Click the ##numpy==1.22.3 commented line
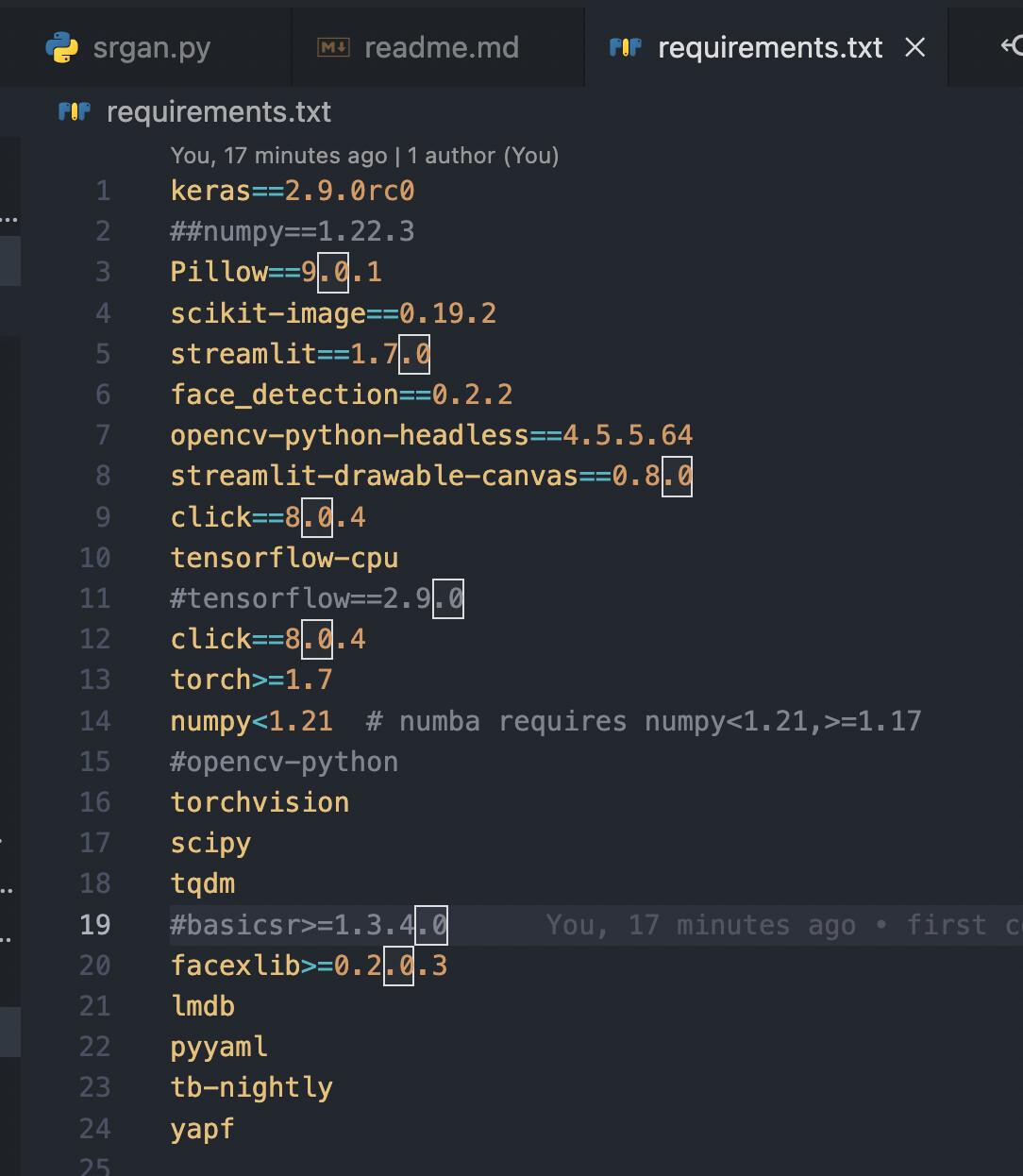1023x1176 pixels. coord(293,231)
